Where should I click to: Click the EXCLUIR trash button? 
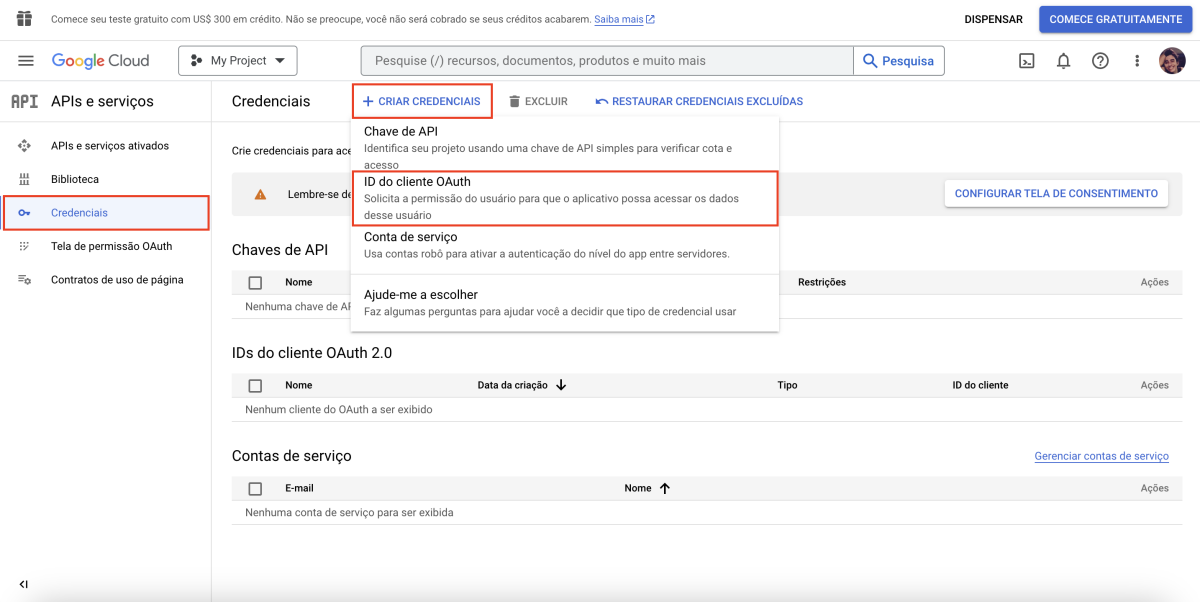(538, 101)
